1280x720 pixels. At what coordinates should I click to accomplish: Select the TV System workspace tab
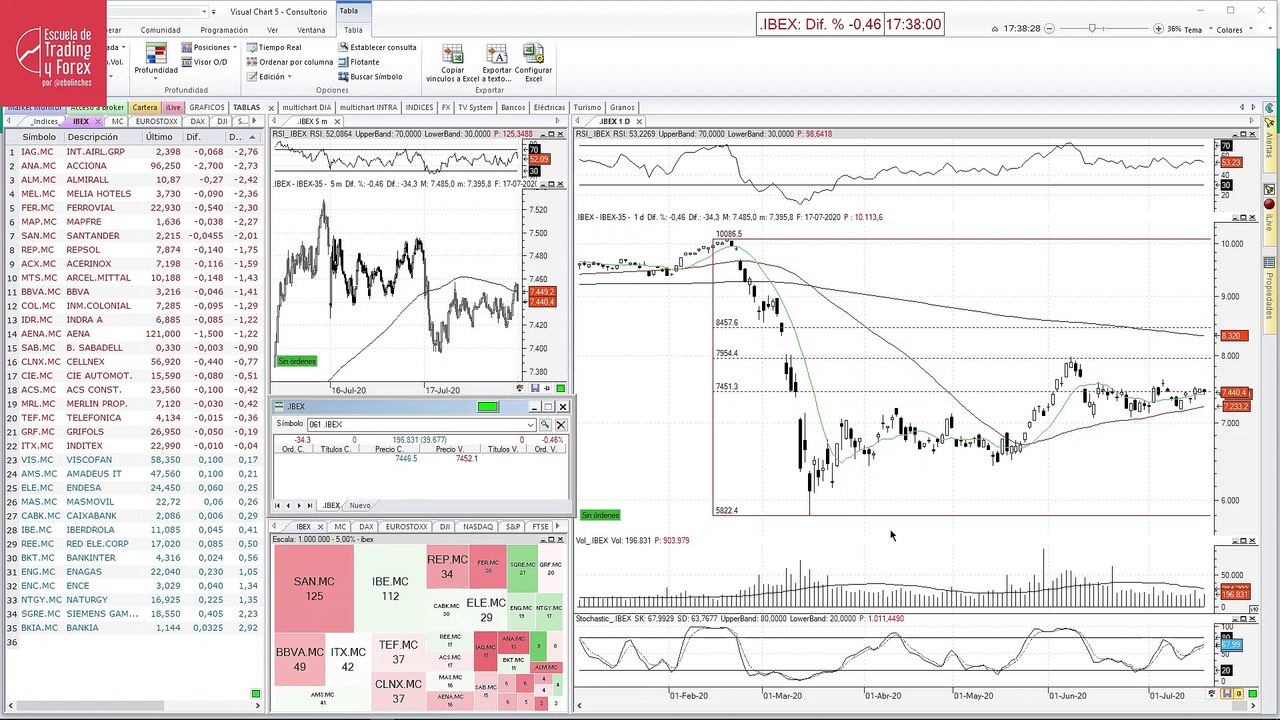(475, 107)
